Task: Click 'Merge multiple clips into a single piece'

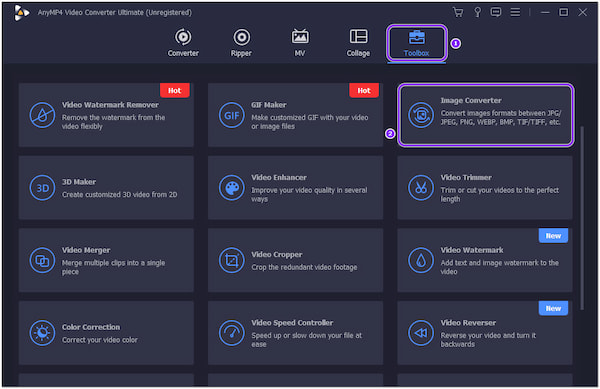Action: point(114,267)
